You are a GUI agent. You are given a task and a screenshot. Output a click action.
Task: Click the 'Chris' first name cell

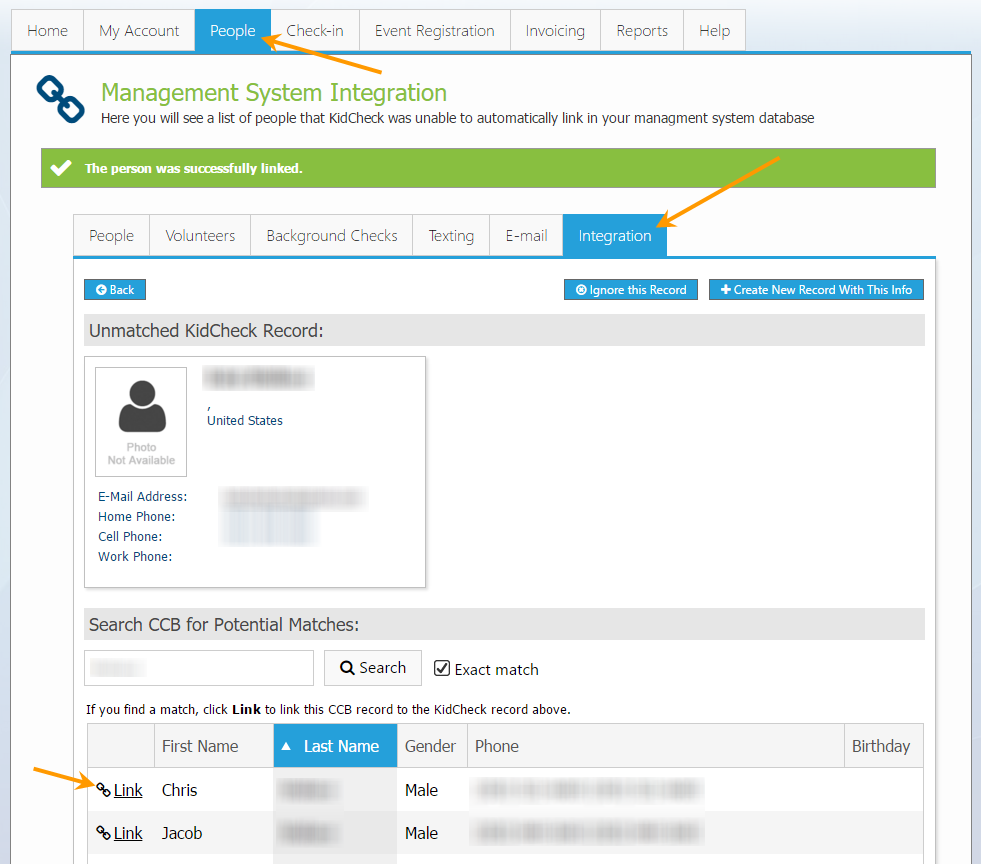click(180, 790)
